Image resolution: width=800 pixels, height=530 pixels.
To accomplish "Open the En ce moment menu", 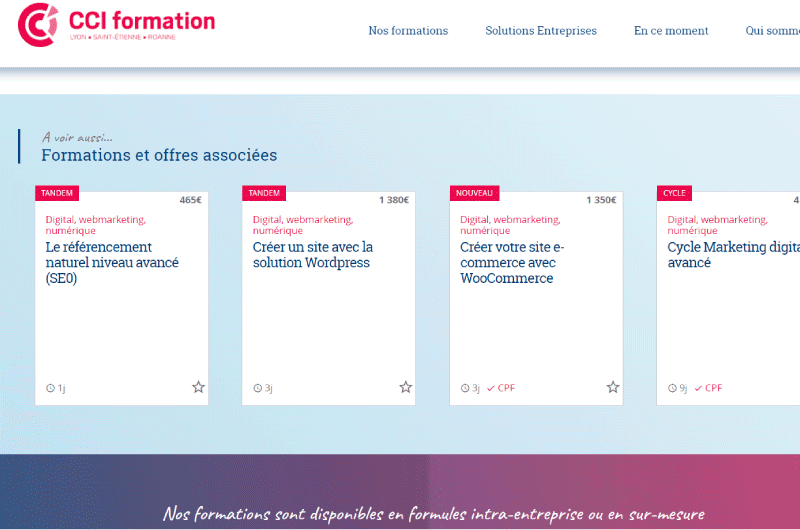I will [x=671, y=31].
